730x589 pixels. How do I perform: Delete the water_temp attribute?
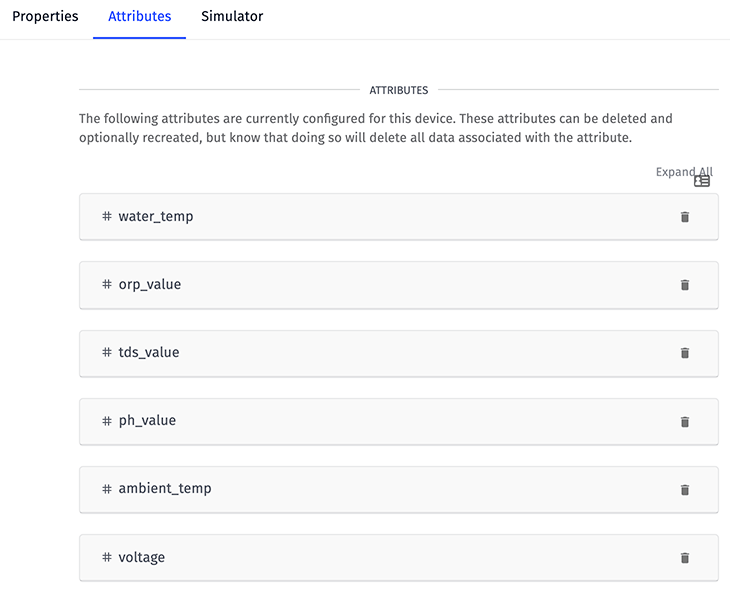[x=685, y=217]
